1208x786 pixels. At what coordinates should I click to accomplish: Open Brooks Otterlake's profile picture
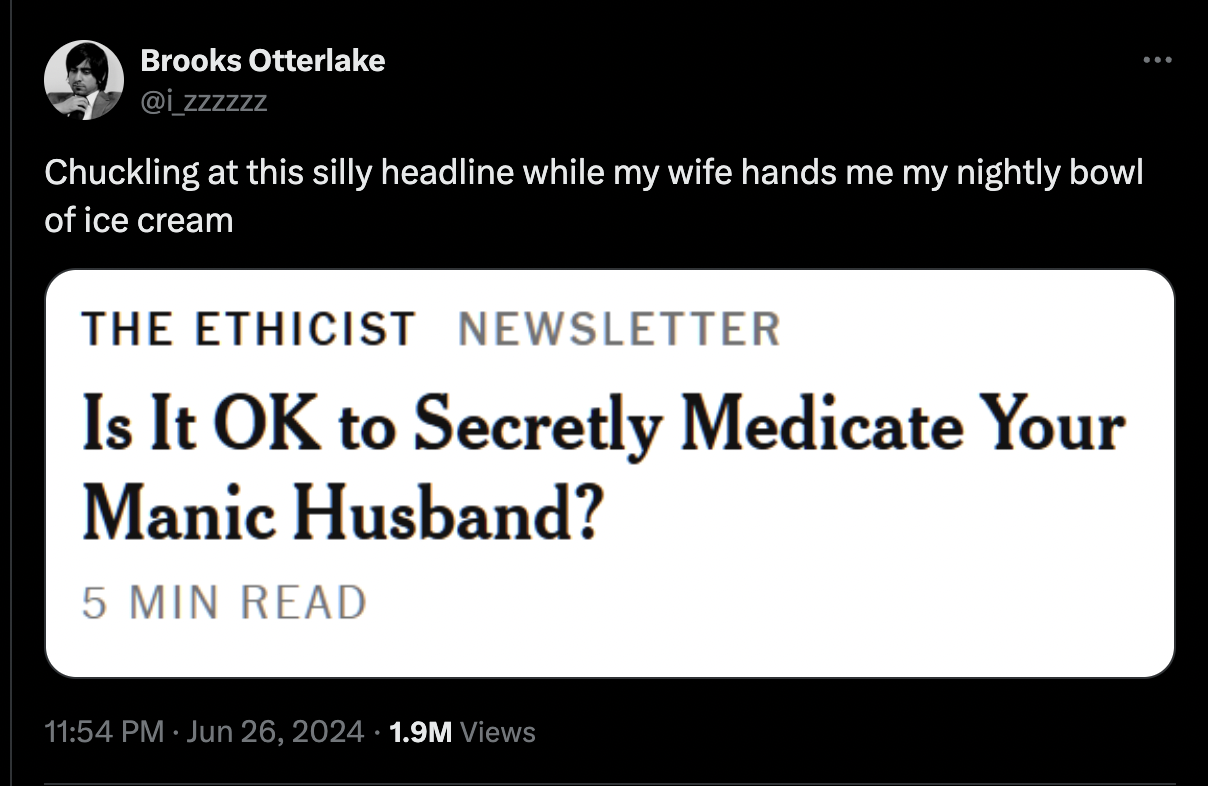tap(84, 80)
